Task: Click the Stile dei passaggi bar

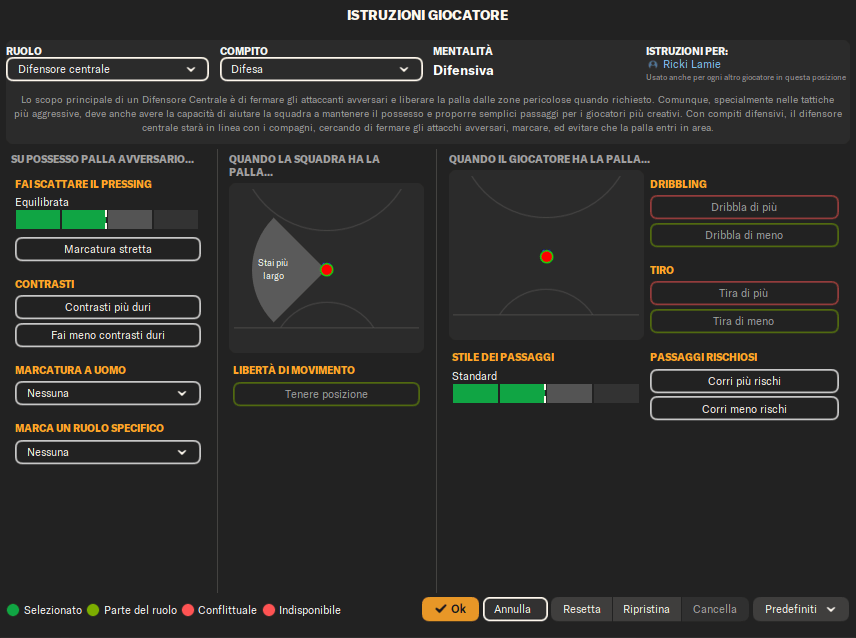Action: click(x=545, y=394)
